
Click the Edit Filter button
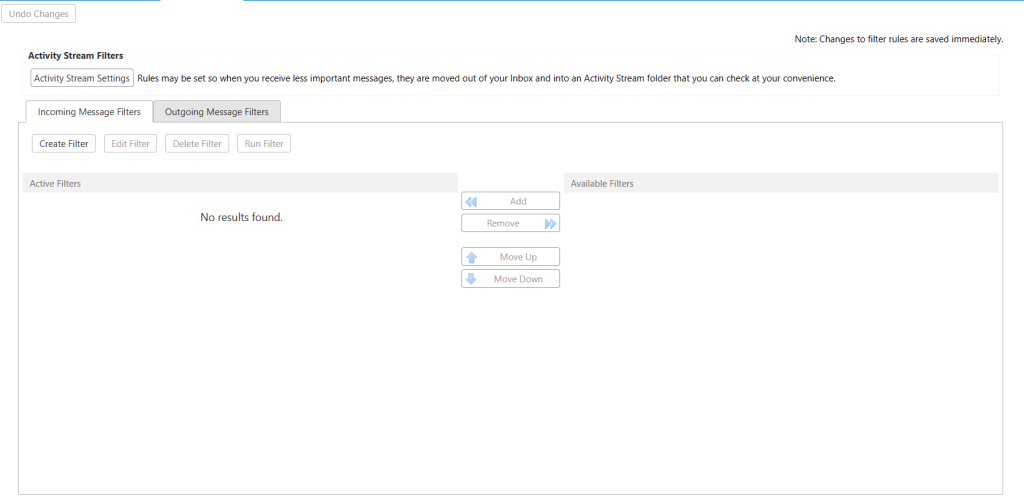[130, 144]
